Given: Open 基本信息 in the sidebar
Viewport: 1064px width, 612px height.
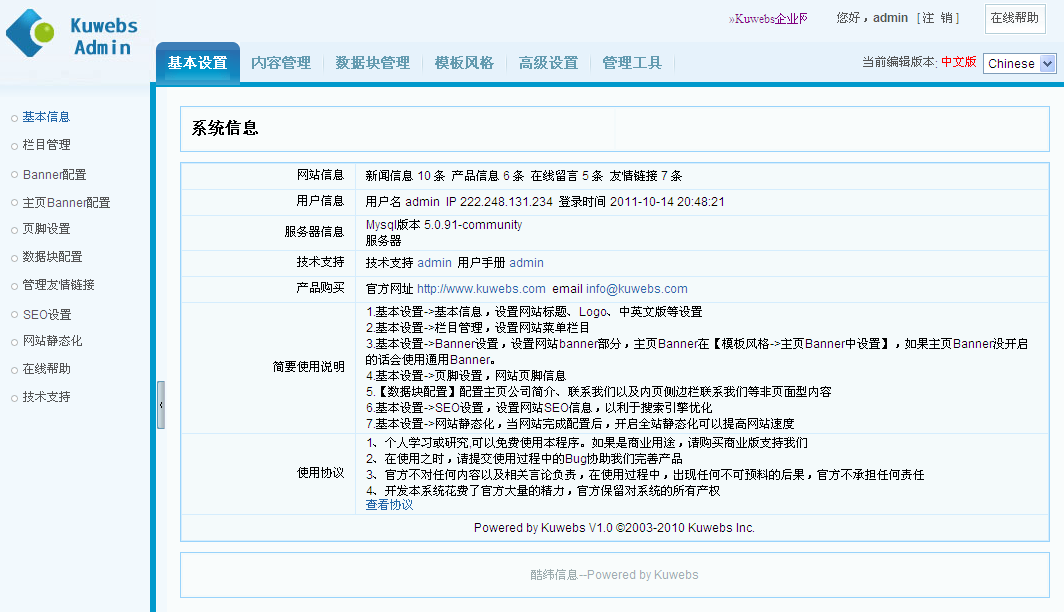Looking at the screenshot, I should point(46,117).
